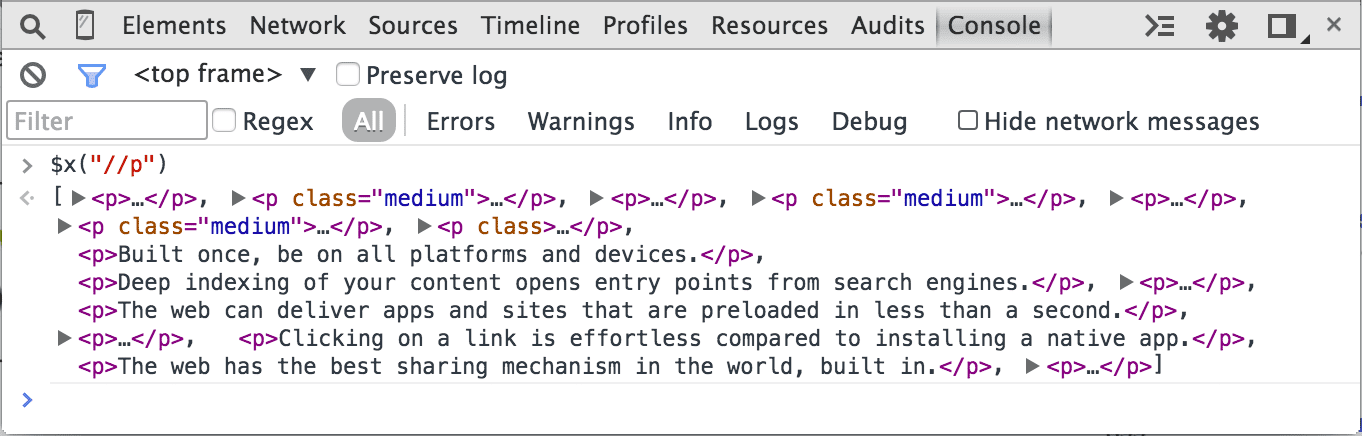The height and width of the screenshot is (436, 1362).
Task: Open the Network tab
Action: click(x=297, y=26)
